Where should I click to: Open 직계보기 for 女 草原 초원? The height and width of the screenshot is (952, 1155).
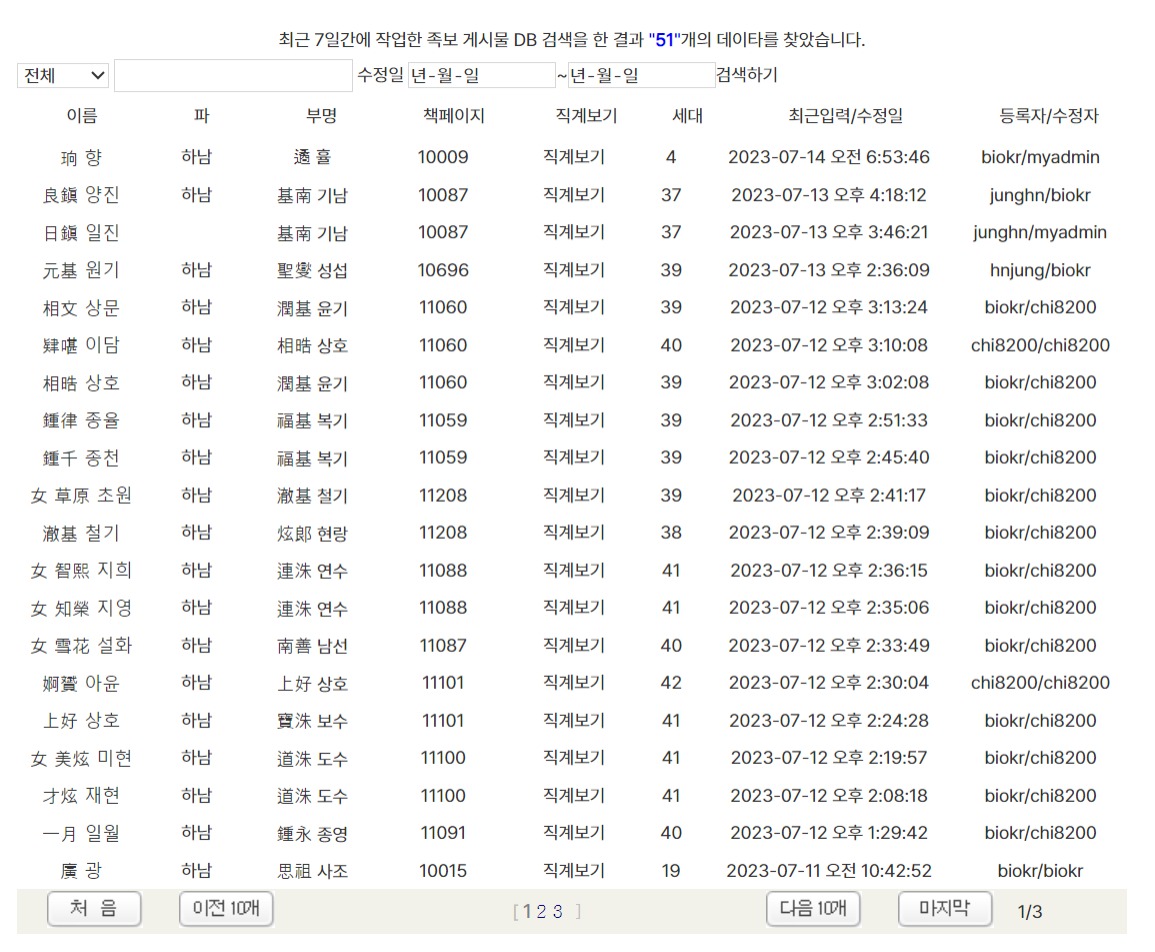pyautogui.click(x=573, y=495)
